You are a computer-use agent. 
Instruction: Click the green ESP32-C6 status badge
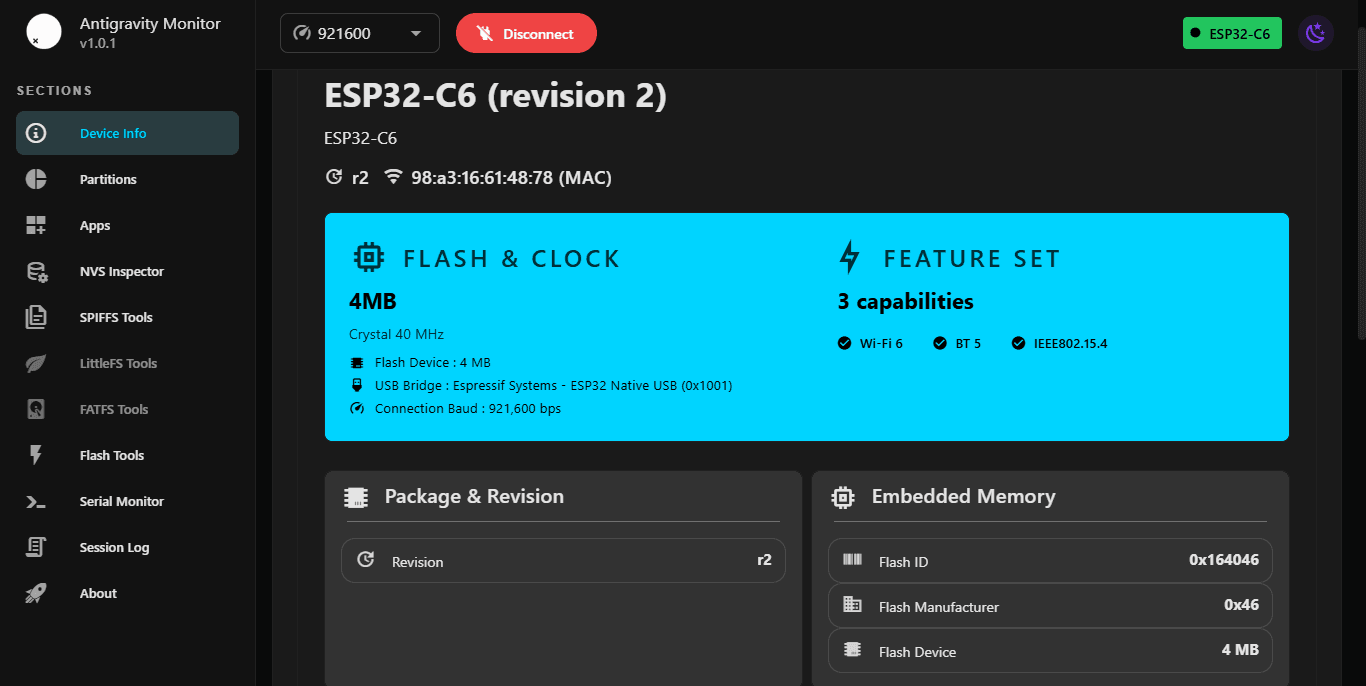click(x=1232, y=32)
